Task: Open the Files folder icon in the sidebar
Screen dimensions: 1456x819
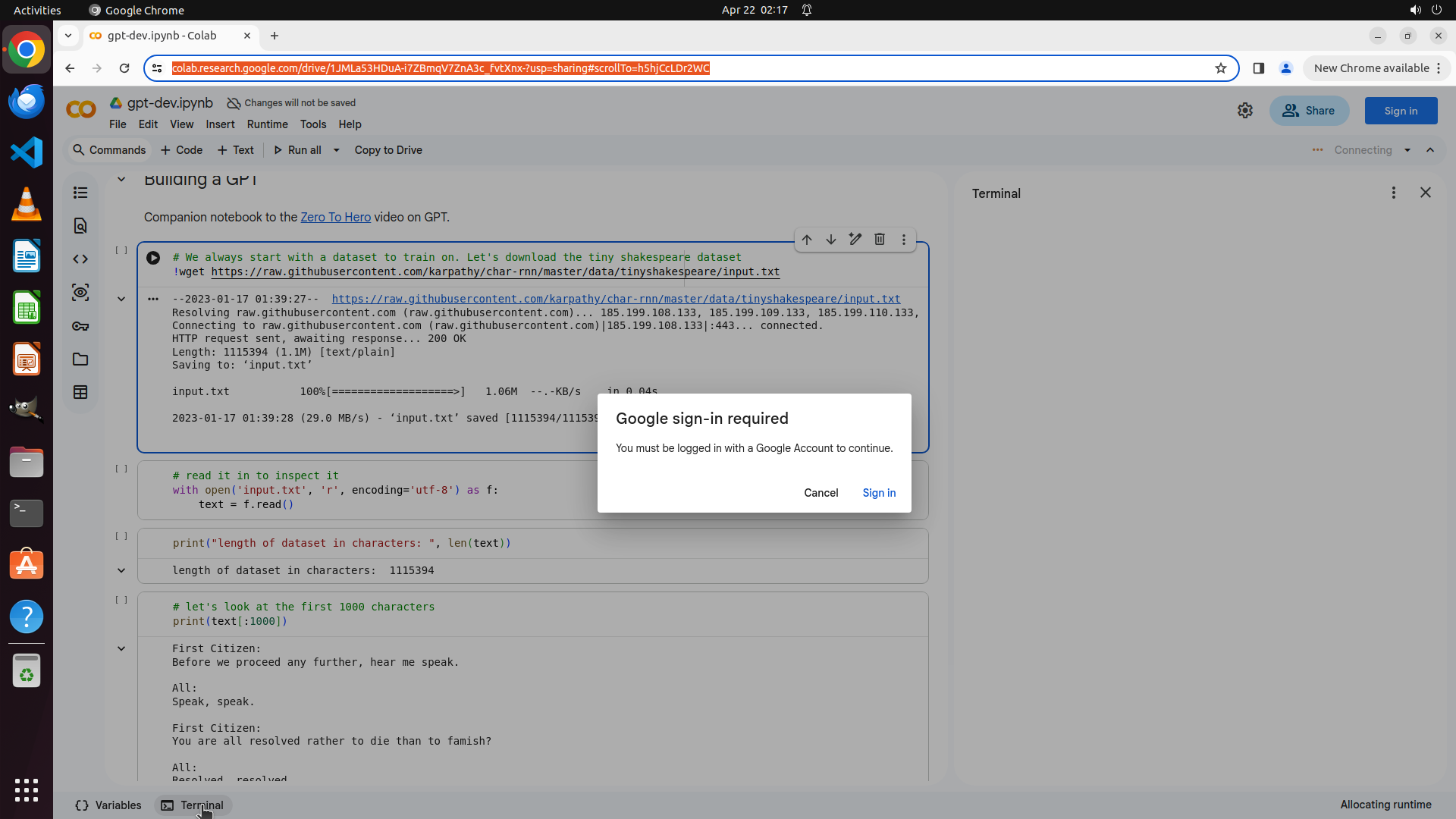Action: tap(80, 359)
